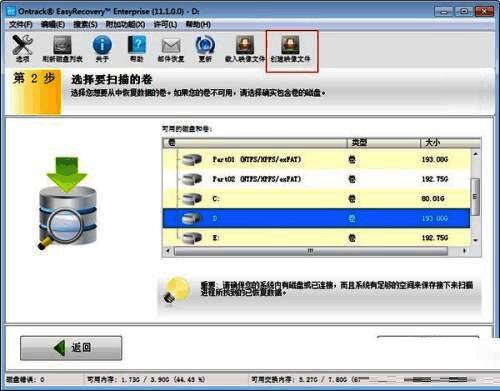Select the E: volume row
This screenshot has height=391, width=500.
coord(316,238)
